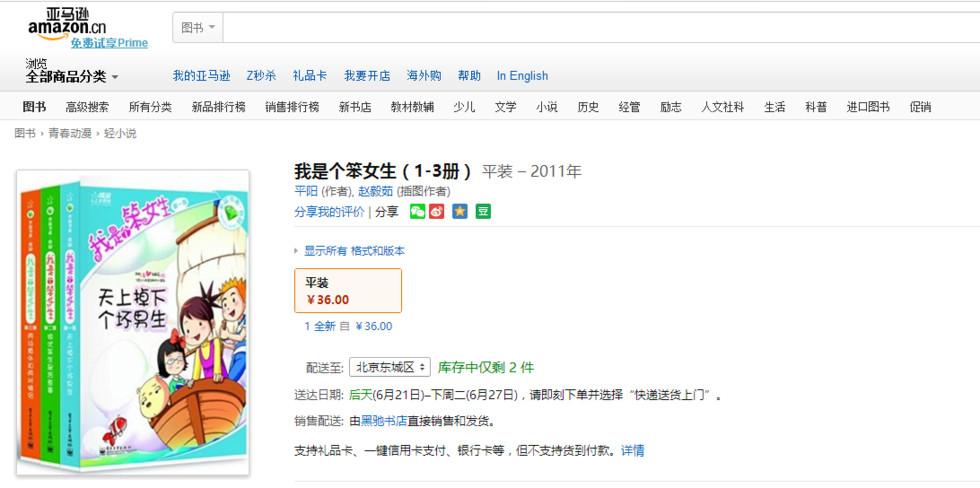Click the 我要开店 link
Image resolution: width=980 pixels, height=488 pixels.
click(x=367, y=76)
